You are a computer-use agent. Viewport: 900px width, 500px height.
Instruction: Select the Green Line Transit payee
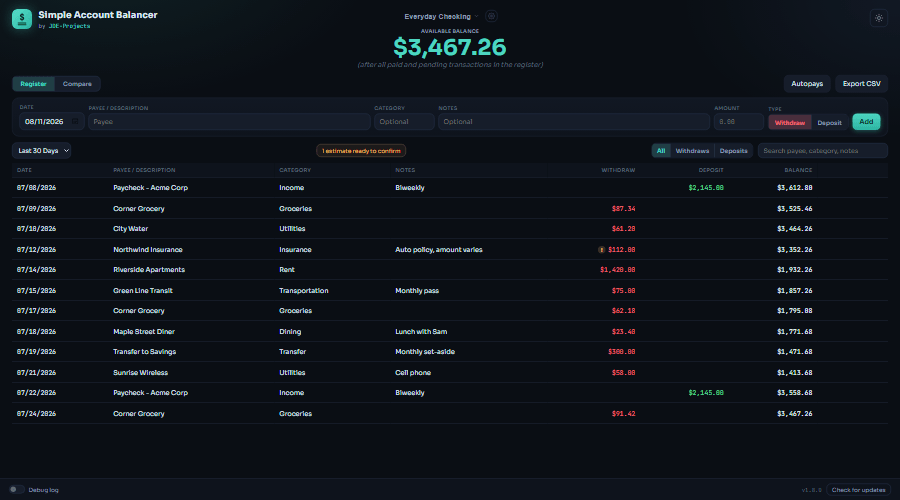tap(142, 290)
